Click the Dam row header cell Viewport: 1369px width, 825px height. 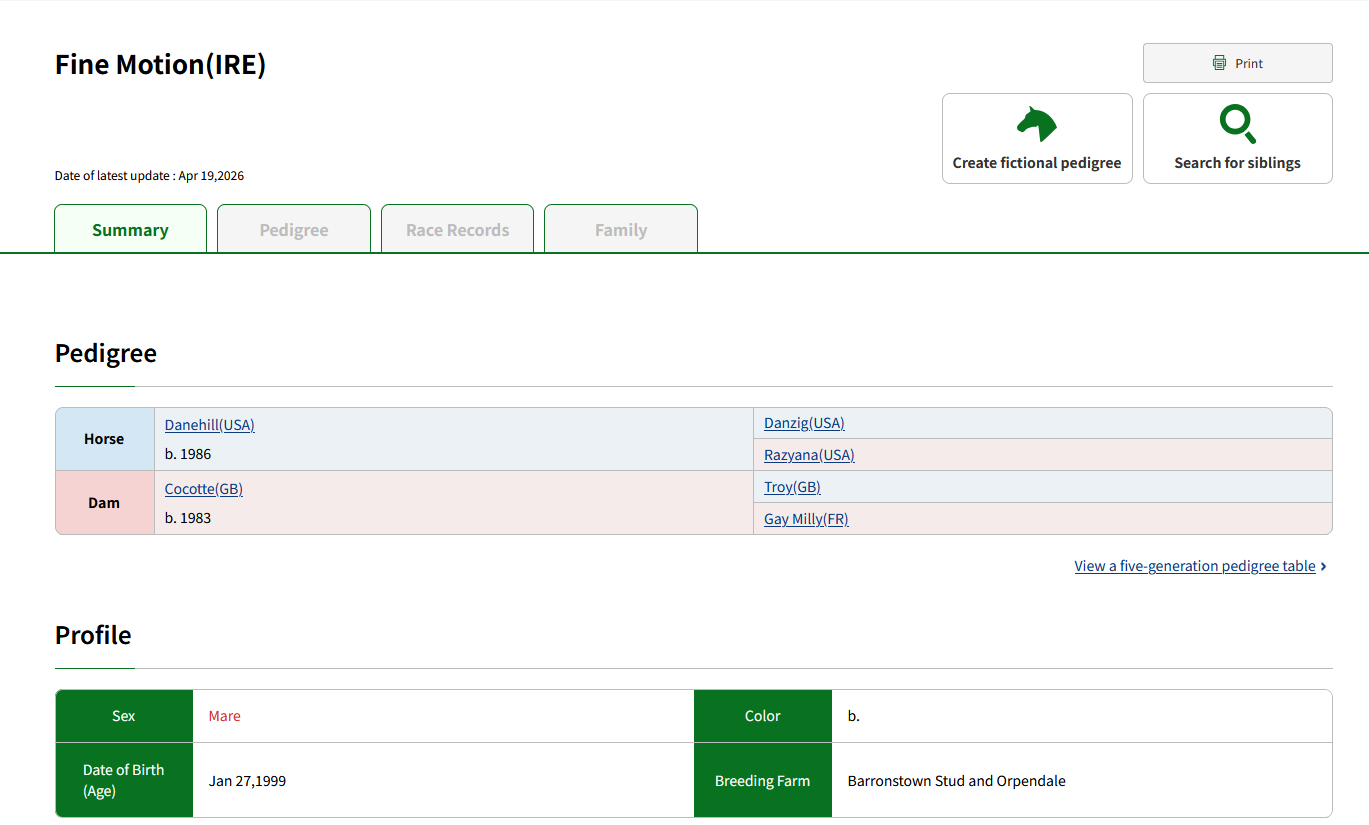coord(105,503)
